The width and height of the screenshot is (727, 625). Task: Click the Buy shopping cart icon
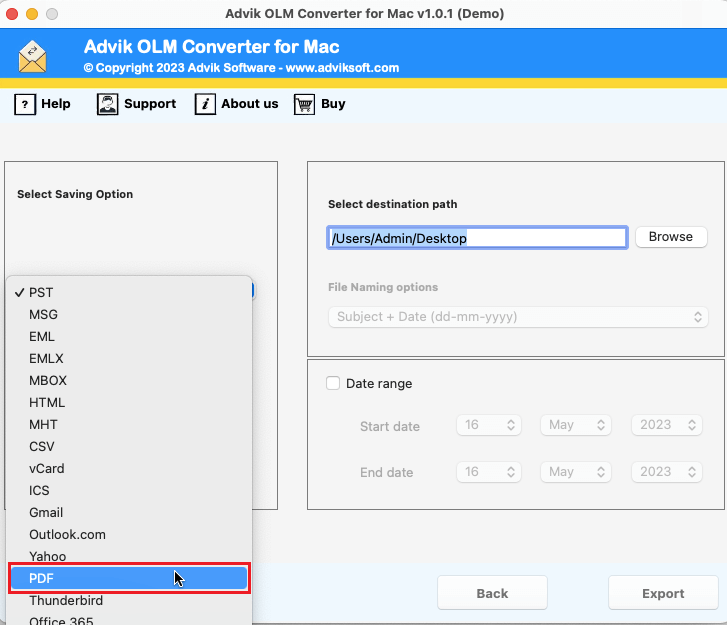click(x=304, y=104)
